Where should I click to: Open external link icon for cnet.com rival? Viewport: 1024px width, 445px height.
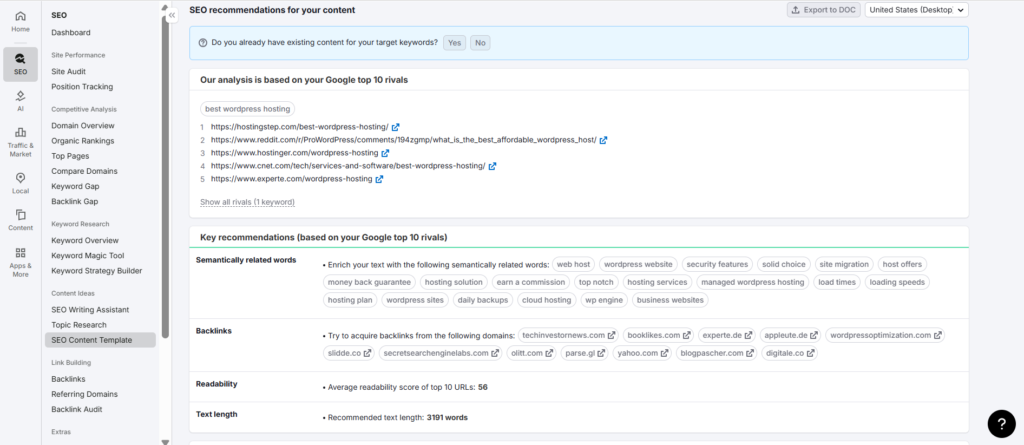(x=492, y=166)
